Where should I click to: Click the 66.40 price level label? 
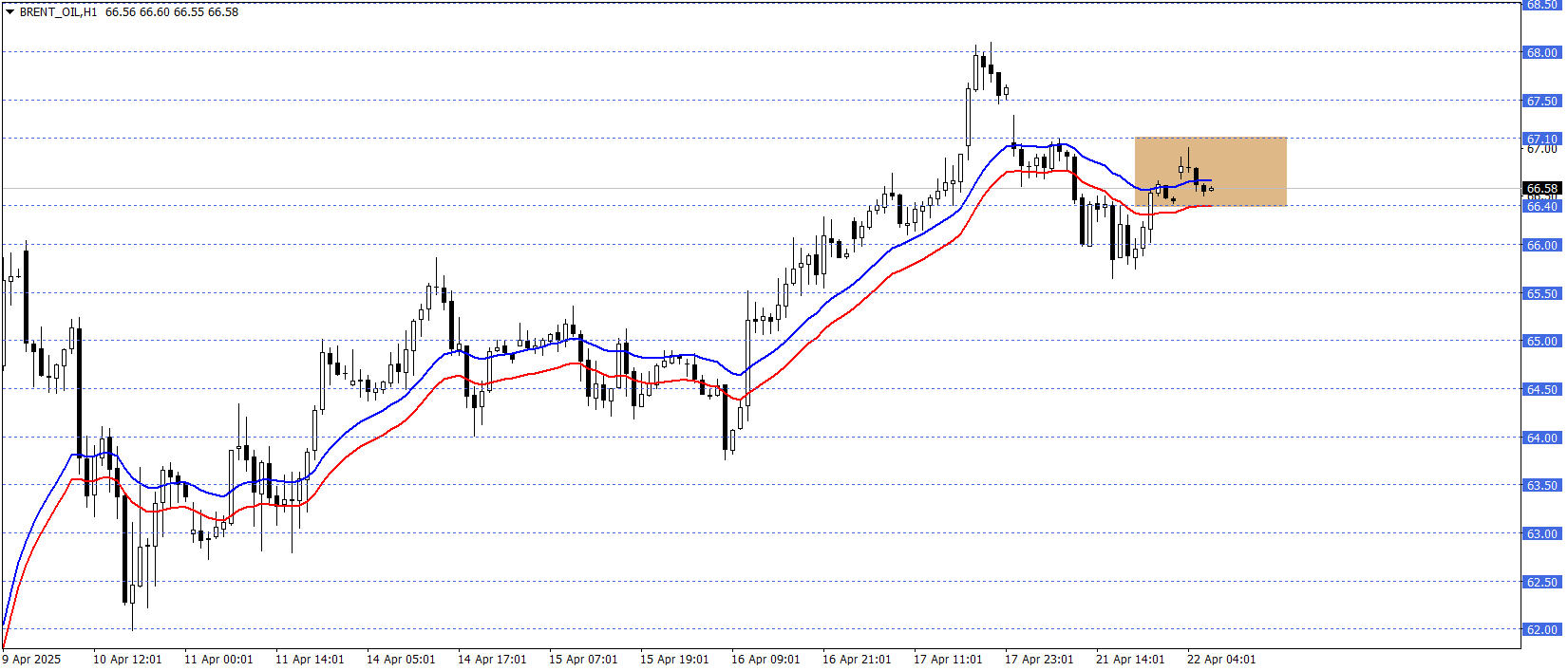coord(1541,206)
